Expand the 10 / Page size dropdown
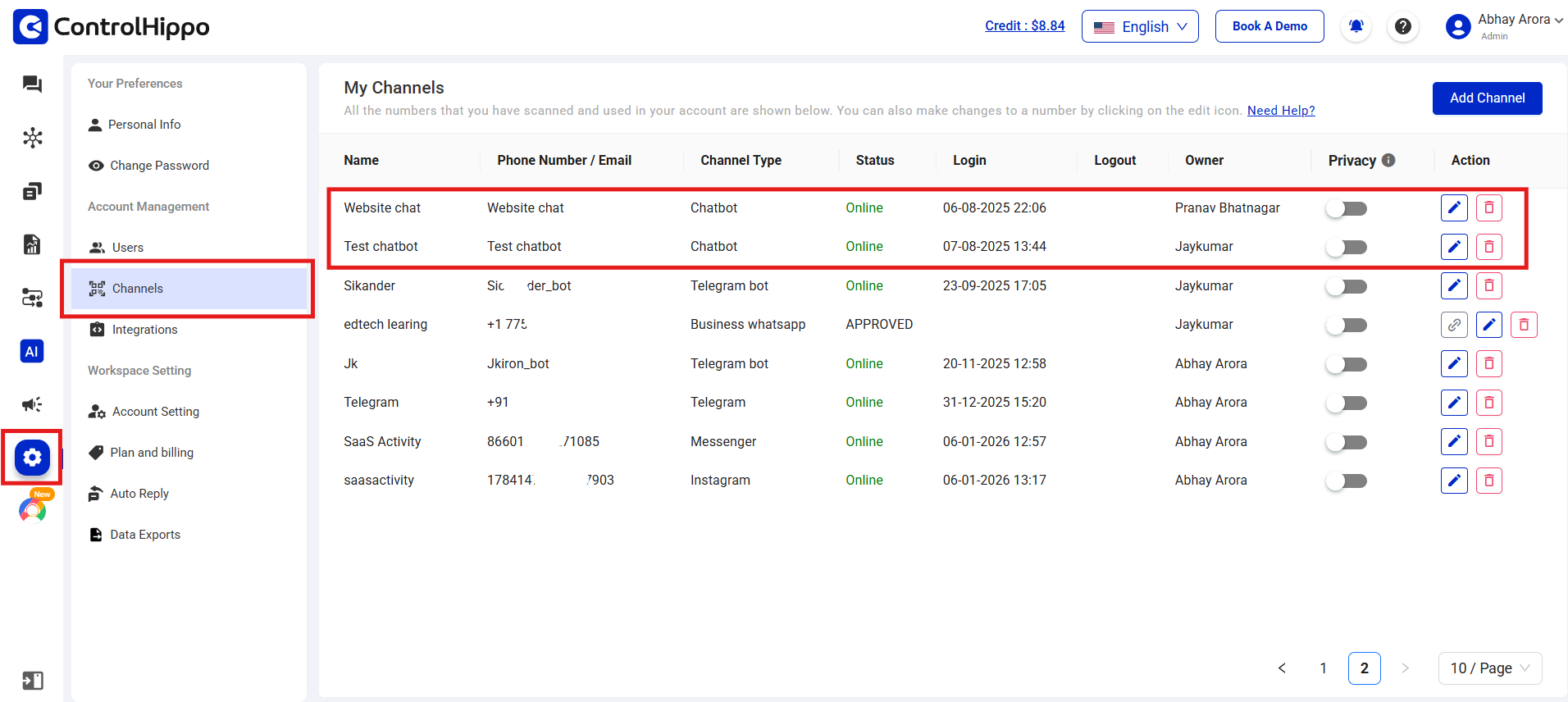Screen dimensions: 1568x702 click(1489, 668)
